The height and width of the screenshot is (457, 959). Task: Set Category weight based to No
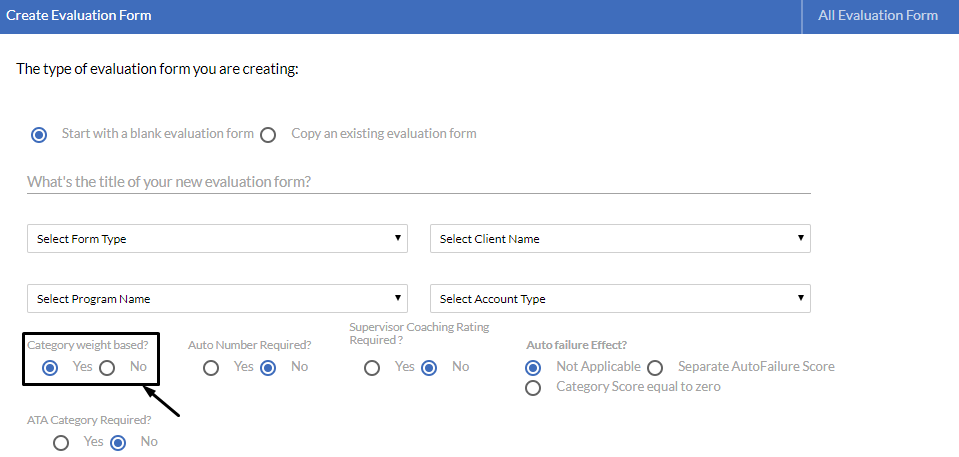[107, 368]
